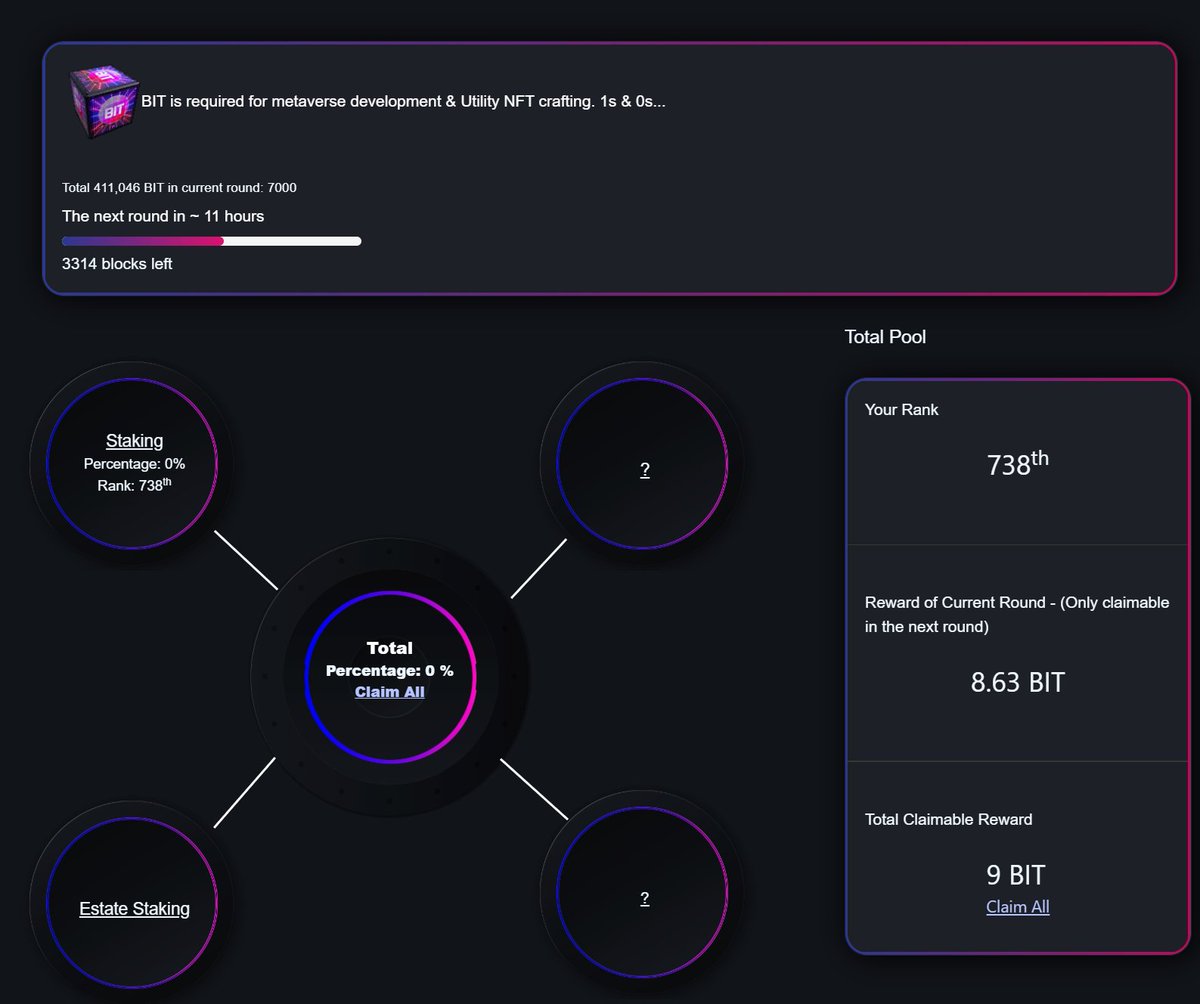Open the bottom-right mystery node marked '?'

pyautogui.click(x=644, y=897)
